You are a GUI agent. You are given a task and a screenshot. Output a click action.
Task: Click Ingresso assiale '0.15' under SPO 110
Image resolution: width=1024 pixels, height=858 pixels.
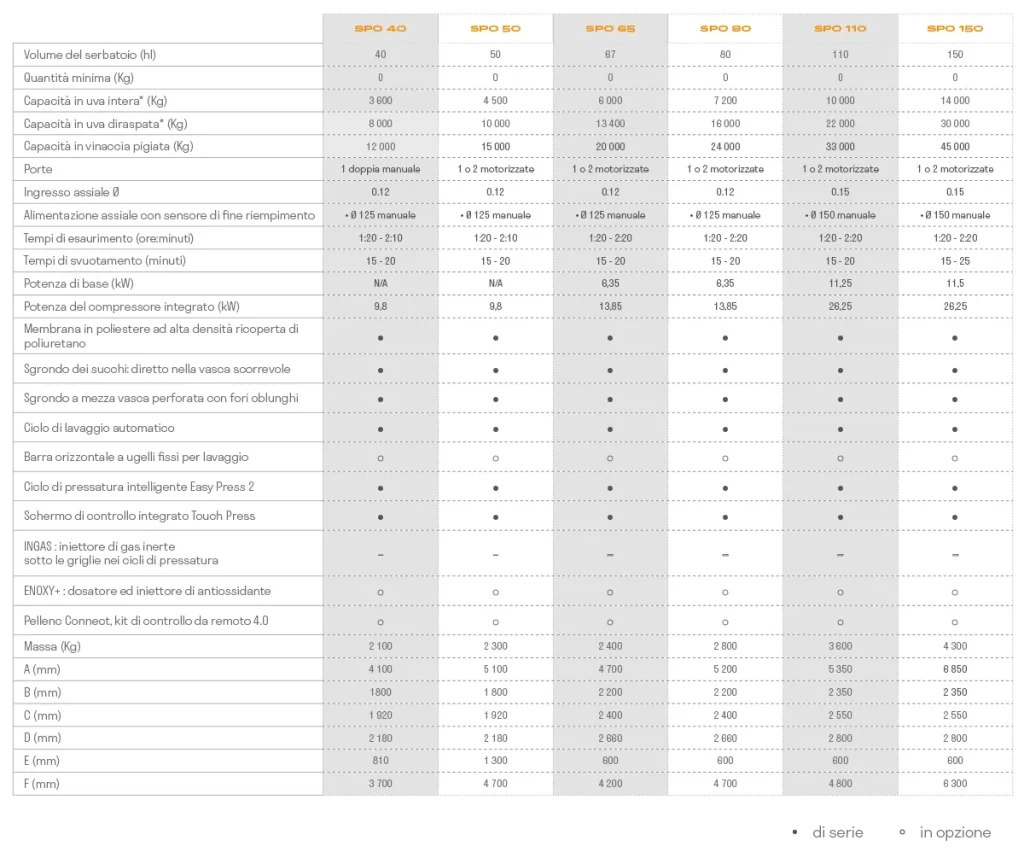840,192
